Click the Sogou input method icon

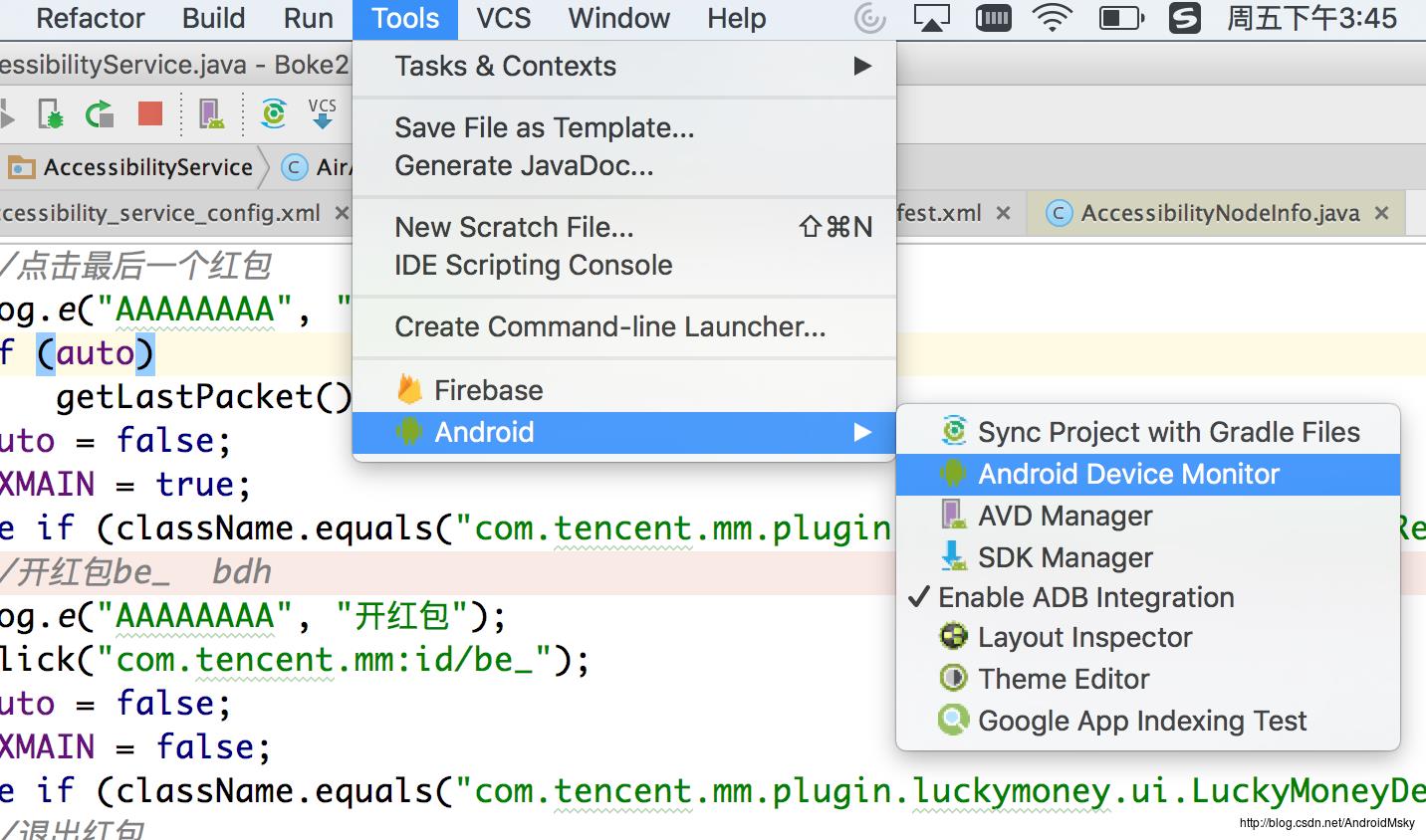tap(1184, 18)
